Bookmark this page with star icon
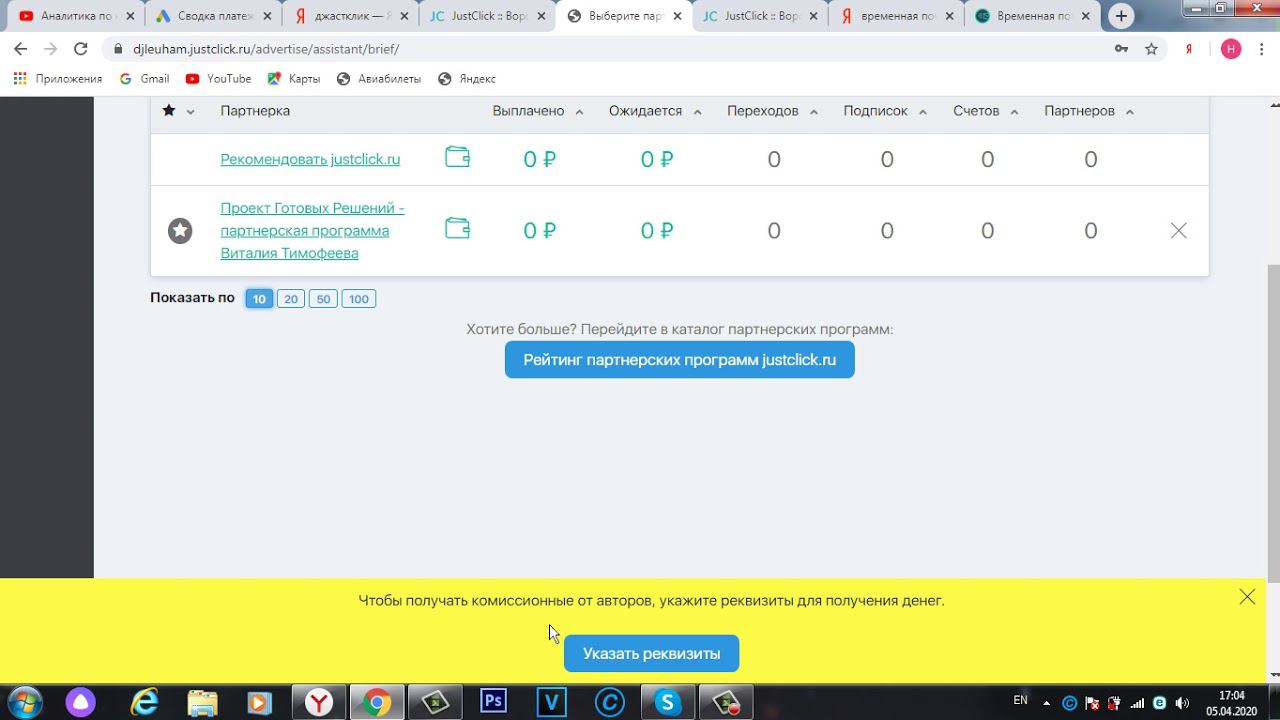1280x720 pixels. (x=1151, y=49)
